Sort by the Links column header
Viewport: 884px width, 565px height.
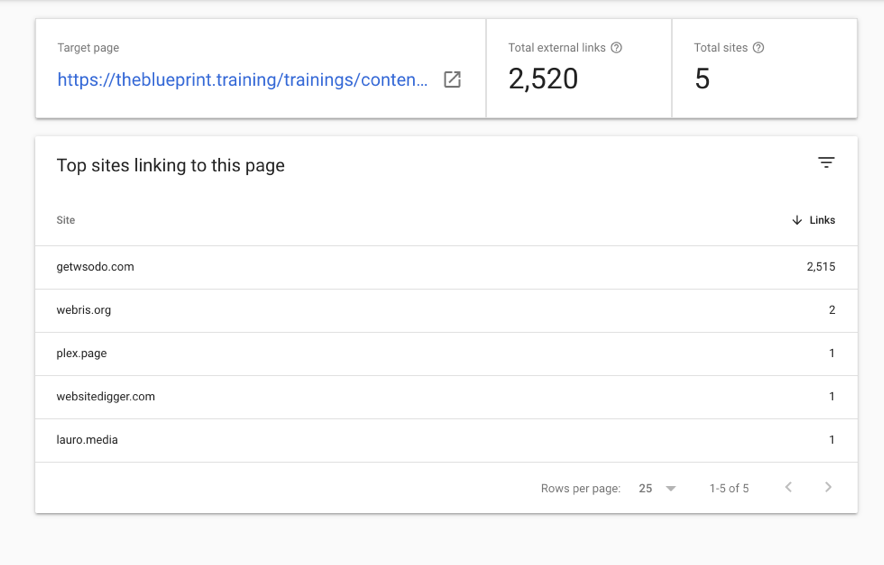pos(822,220)
